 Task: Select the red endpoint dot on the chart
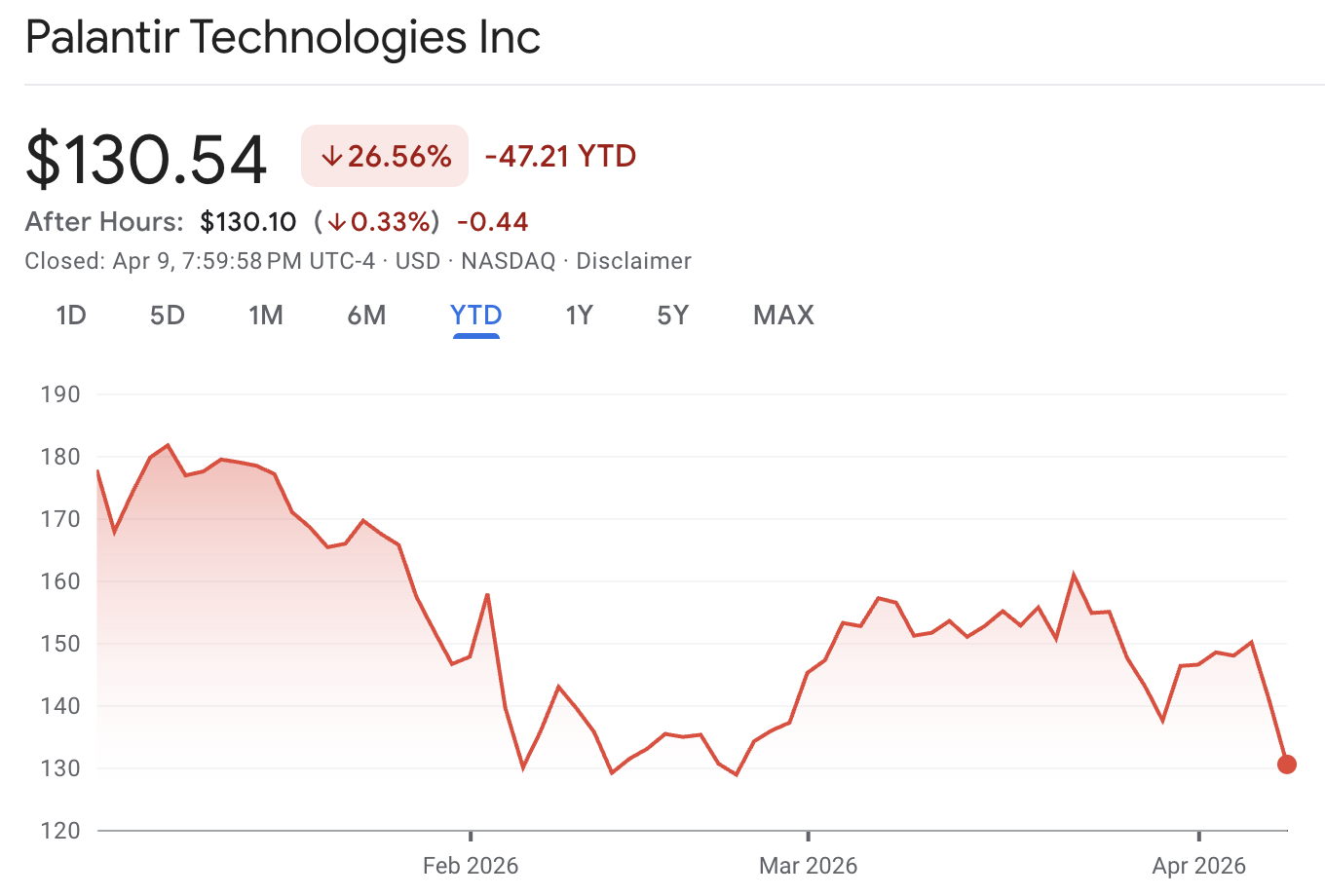click(1286, 765)
